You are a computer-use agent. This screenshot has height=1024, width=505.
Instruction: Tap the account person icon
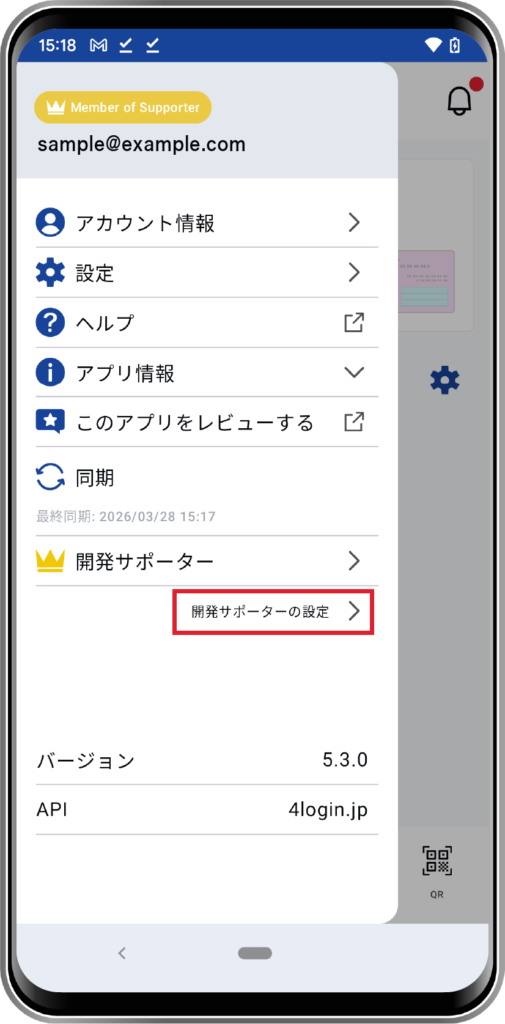50,223
